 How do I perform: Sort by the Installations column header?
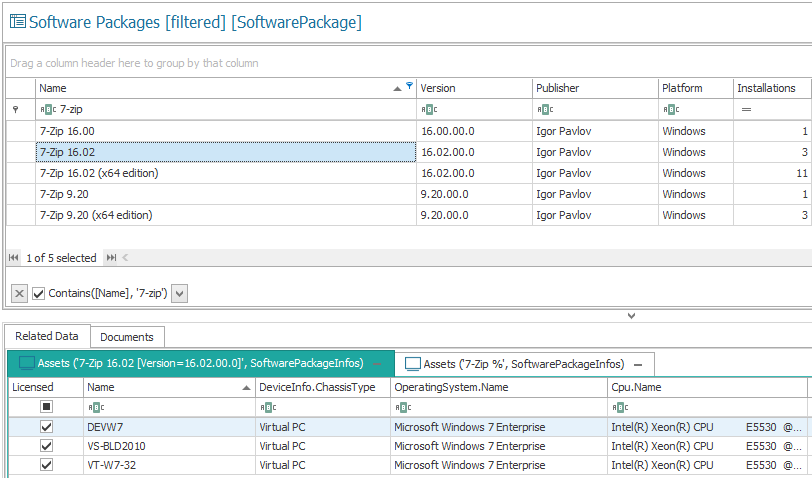(x=772, y=88)
